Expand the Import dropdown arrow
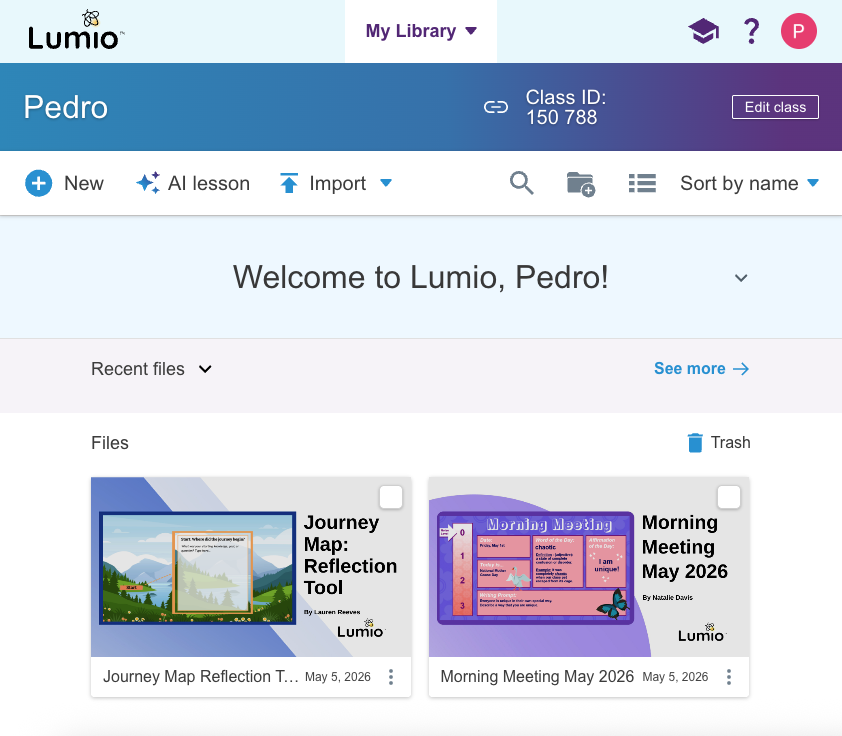 (386, 183)
